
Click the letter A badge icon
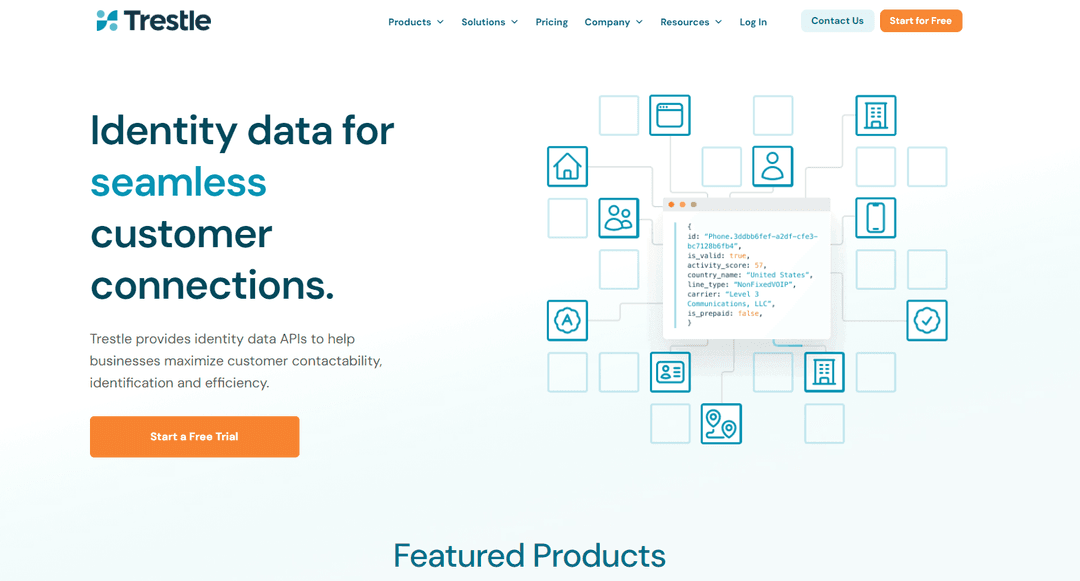pyautogui.click(x=567, y=320)
